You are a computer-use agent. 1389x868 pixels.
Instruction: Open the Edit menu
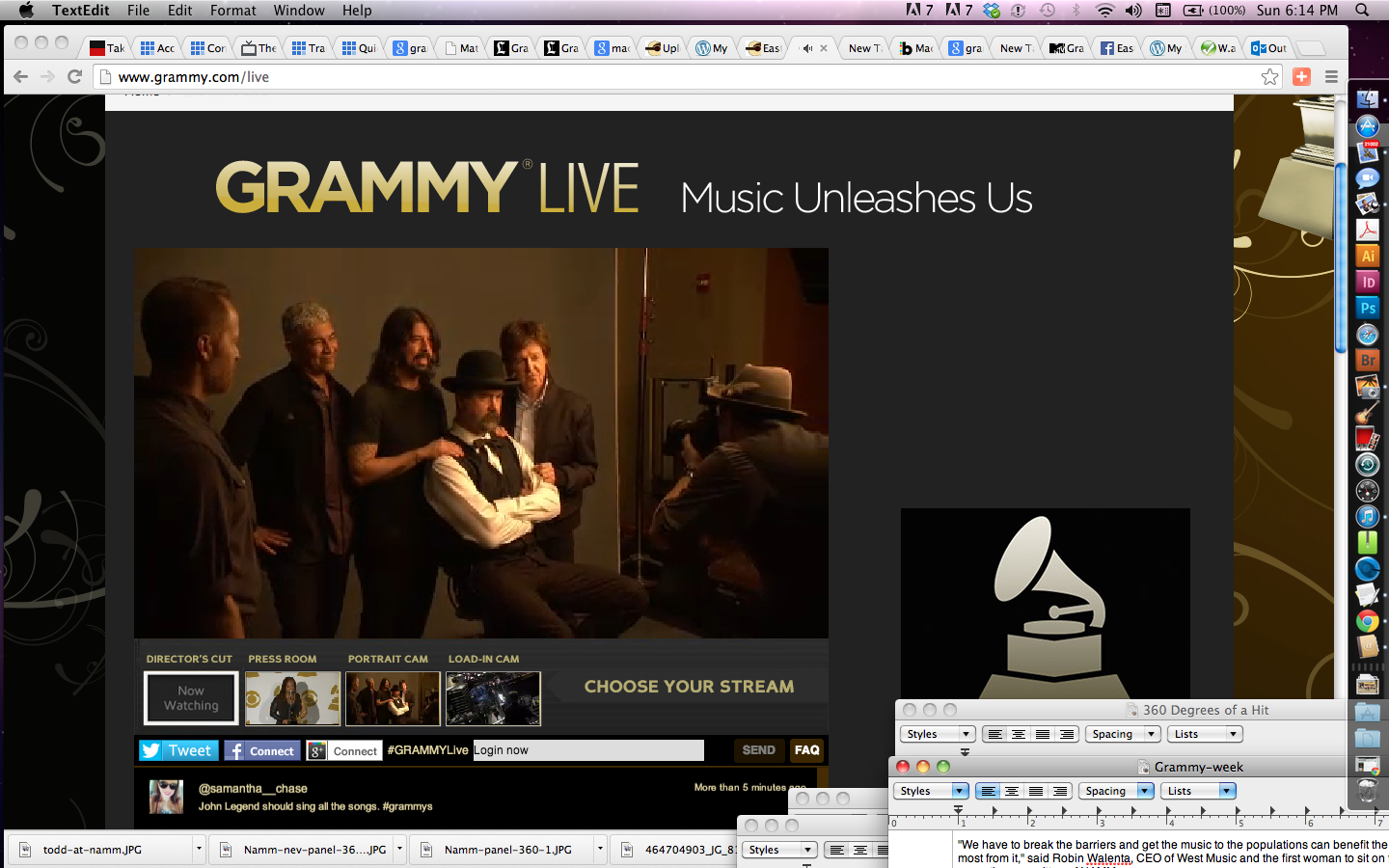click(180, 11)
